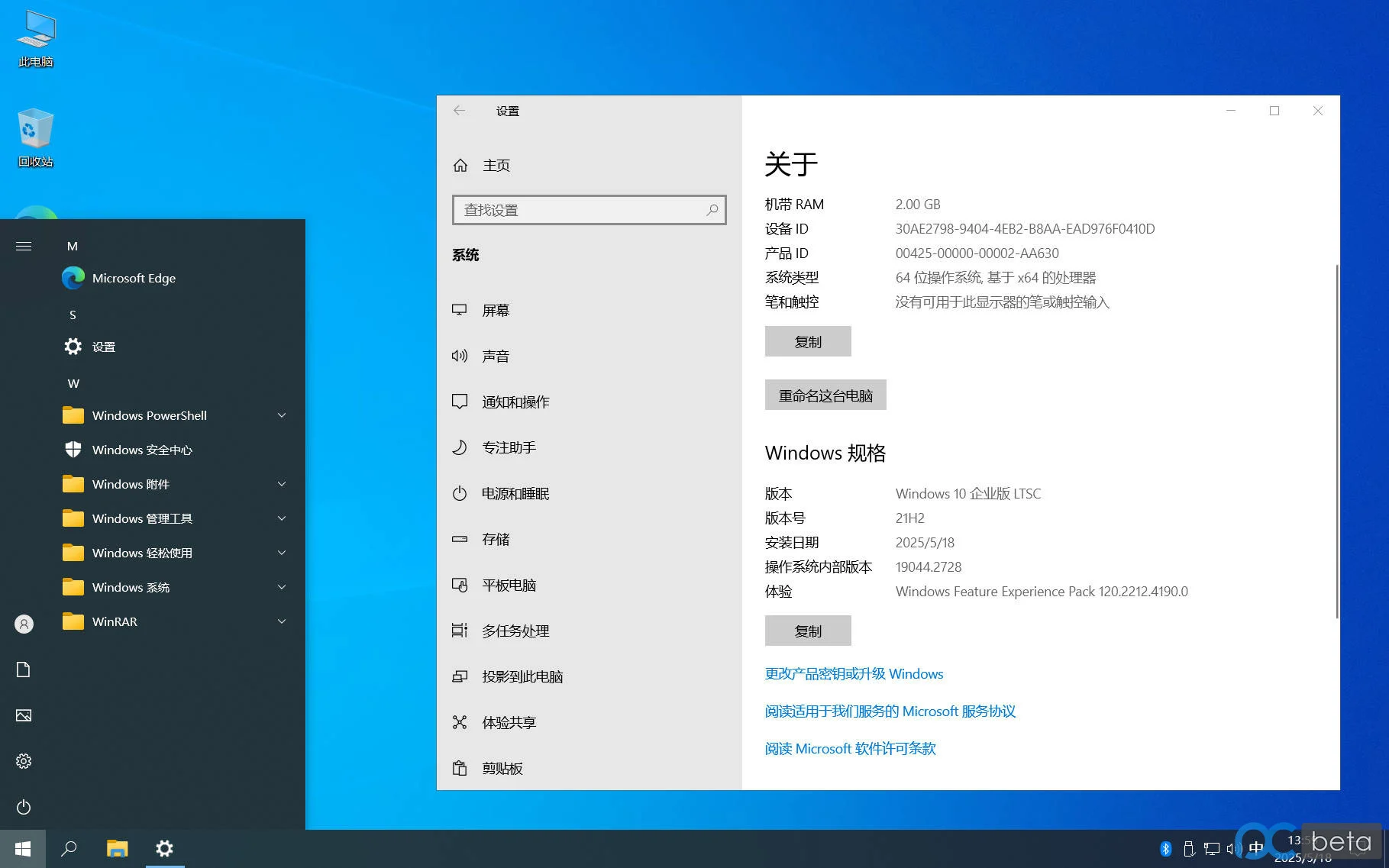
Task: Click the Bluetooth icon in system tray
Action: pos(1166,848)
